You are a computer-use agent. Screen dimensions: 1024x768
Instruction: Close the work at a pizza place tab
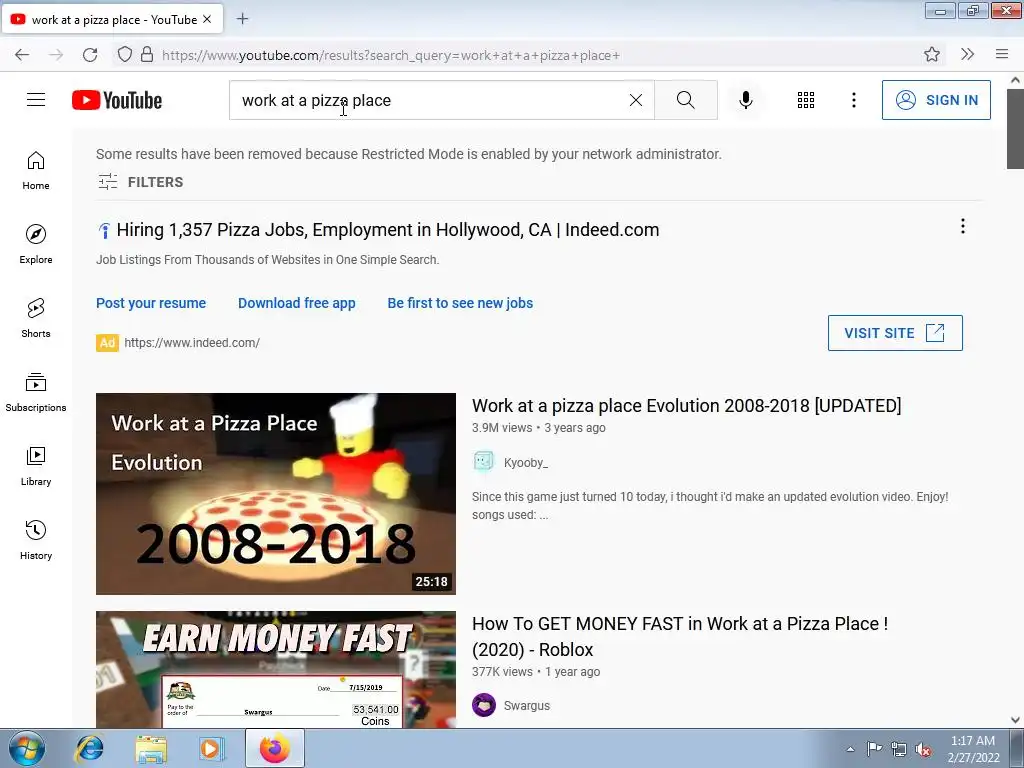[x=207, y=20]
